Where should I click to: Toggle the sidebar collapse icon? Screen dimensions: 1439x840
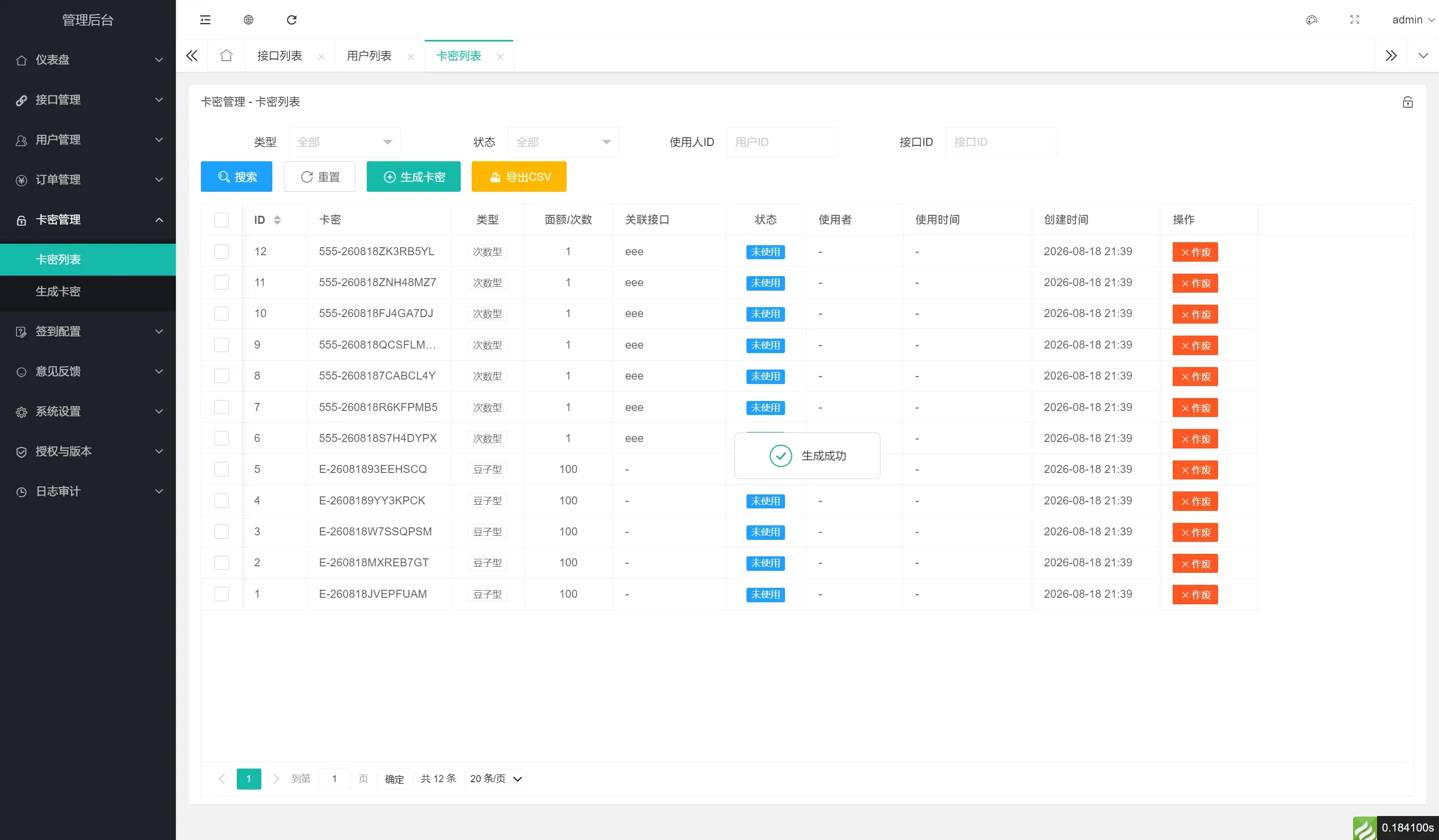(x=205, y=20)
